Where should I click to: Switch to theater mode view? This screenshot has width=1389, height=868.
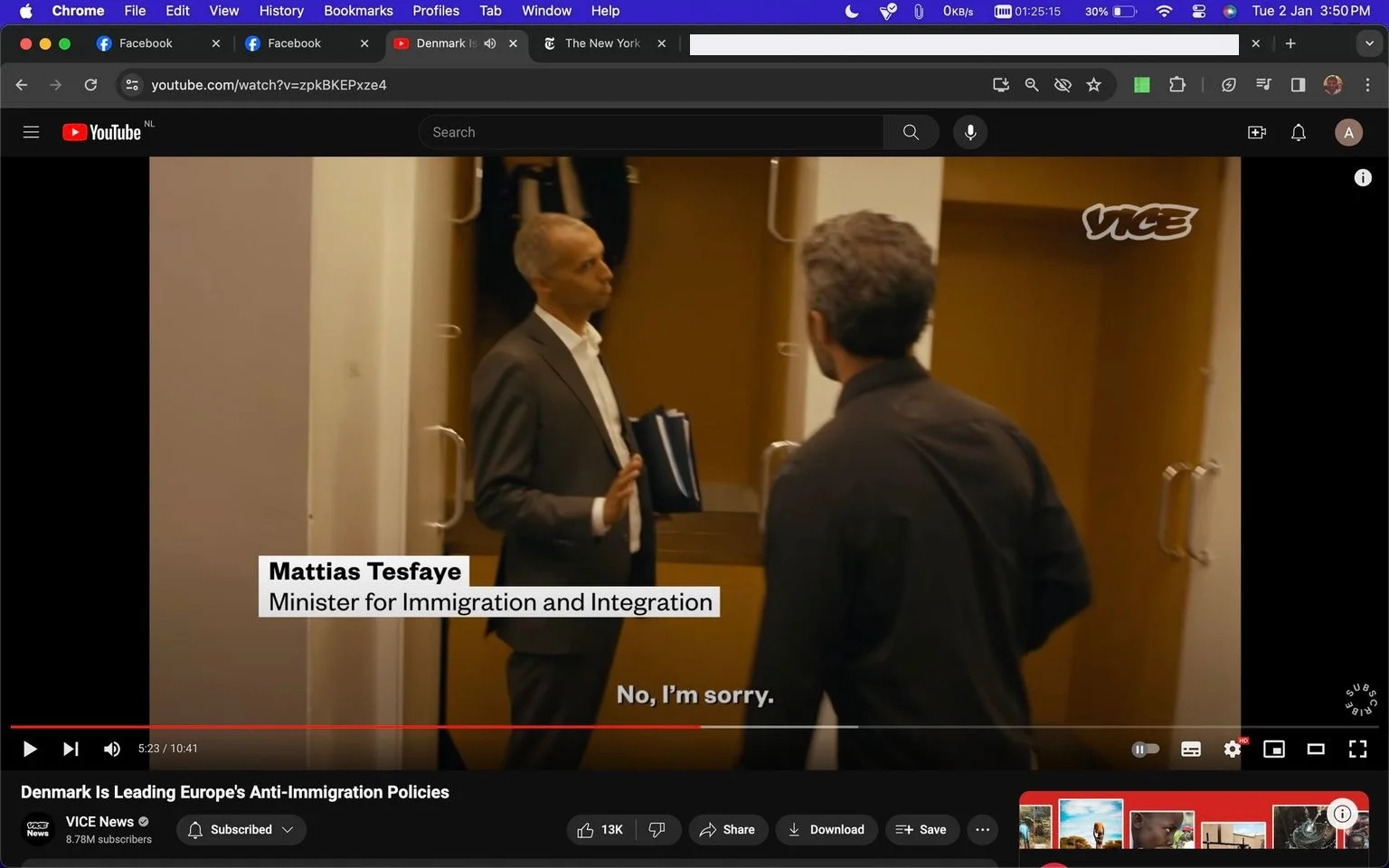1316,749
